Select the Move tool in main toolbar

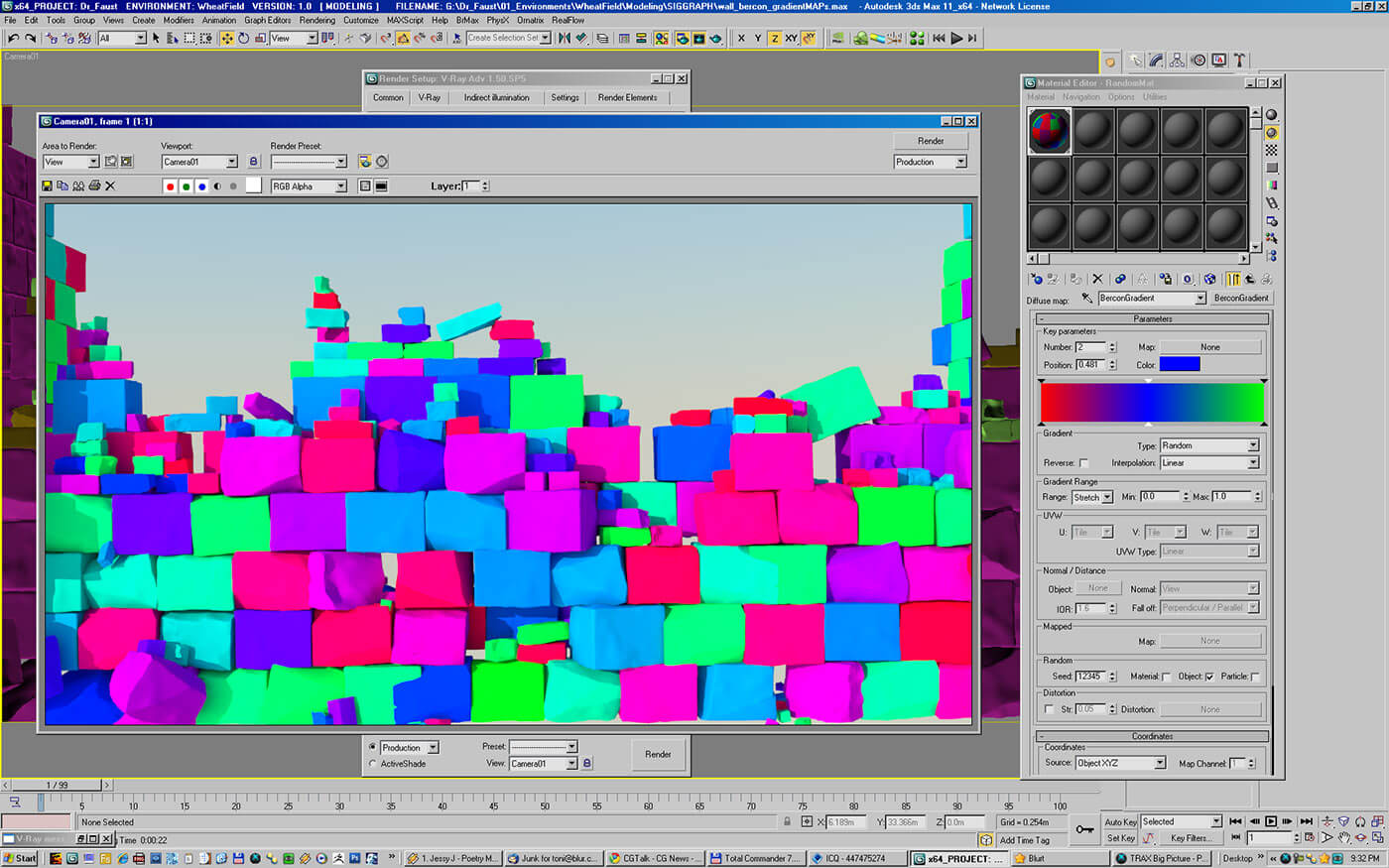(x=227, y=38)
